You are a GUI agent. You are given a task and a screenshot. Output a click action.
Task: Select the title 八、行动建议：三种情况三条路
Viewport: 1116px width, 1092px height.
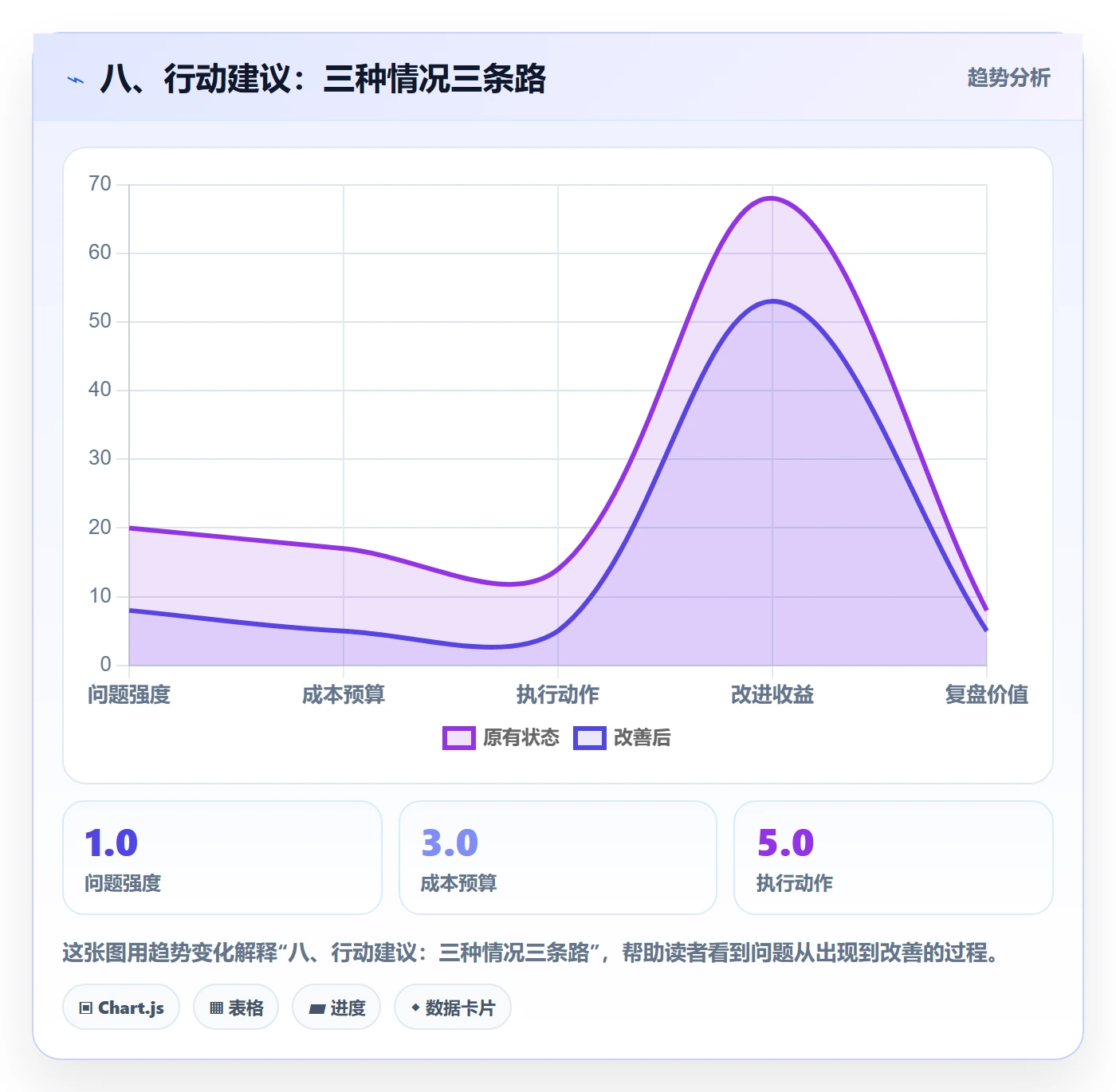[x=323, y=79]
